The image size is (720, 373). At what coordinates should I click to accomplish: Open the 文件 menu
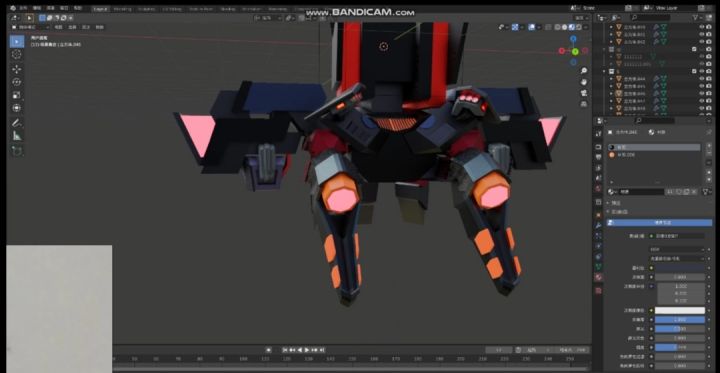pos(23,8)
